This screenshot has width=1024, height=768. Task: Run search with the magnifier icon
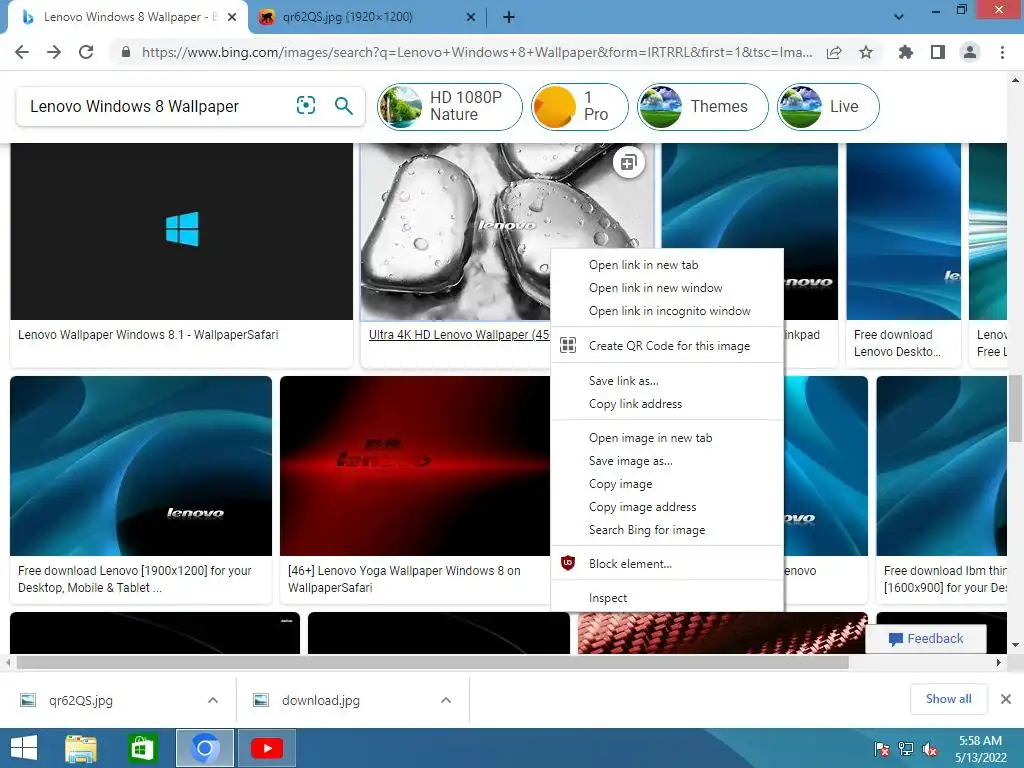(344, 105)
